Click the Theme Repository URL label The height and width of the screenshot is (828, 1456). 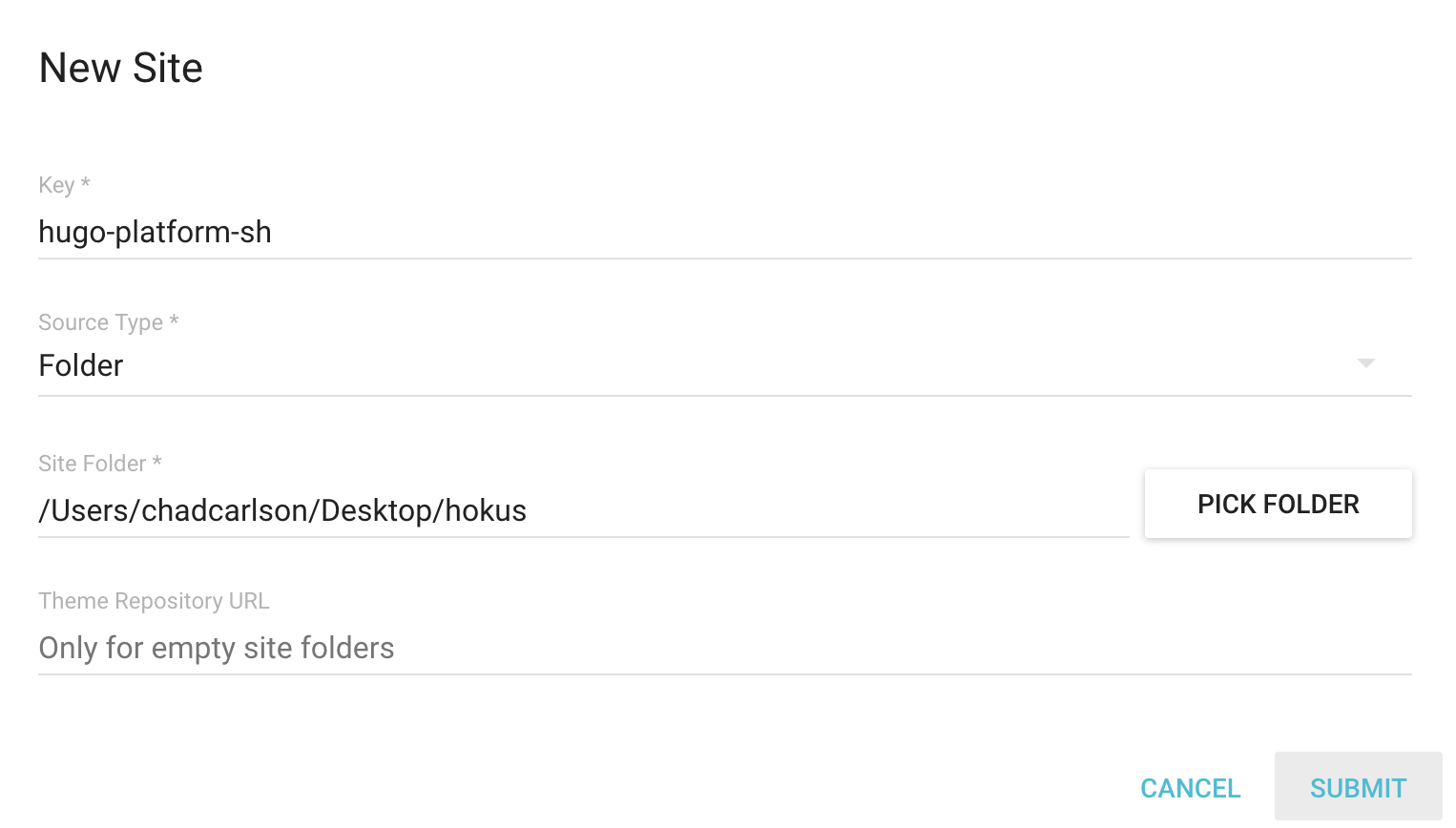pos(154,601)
